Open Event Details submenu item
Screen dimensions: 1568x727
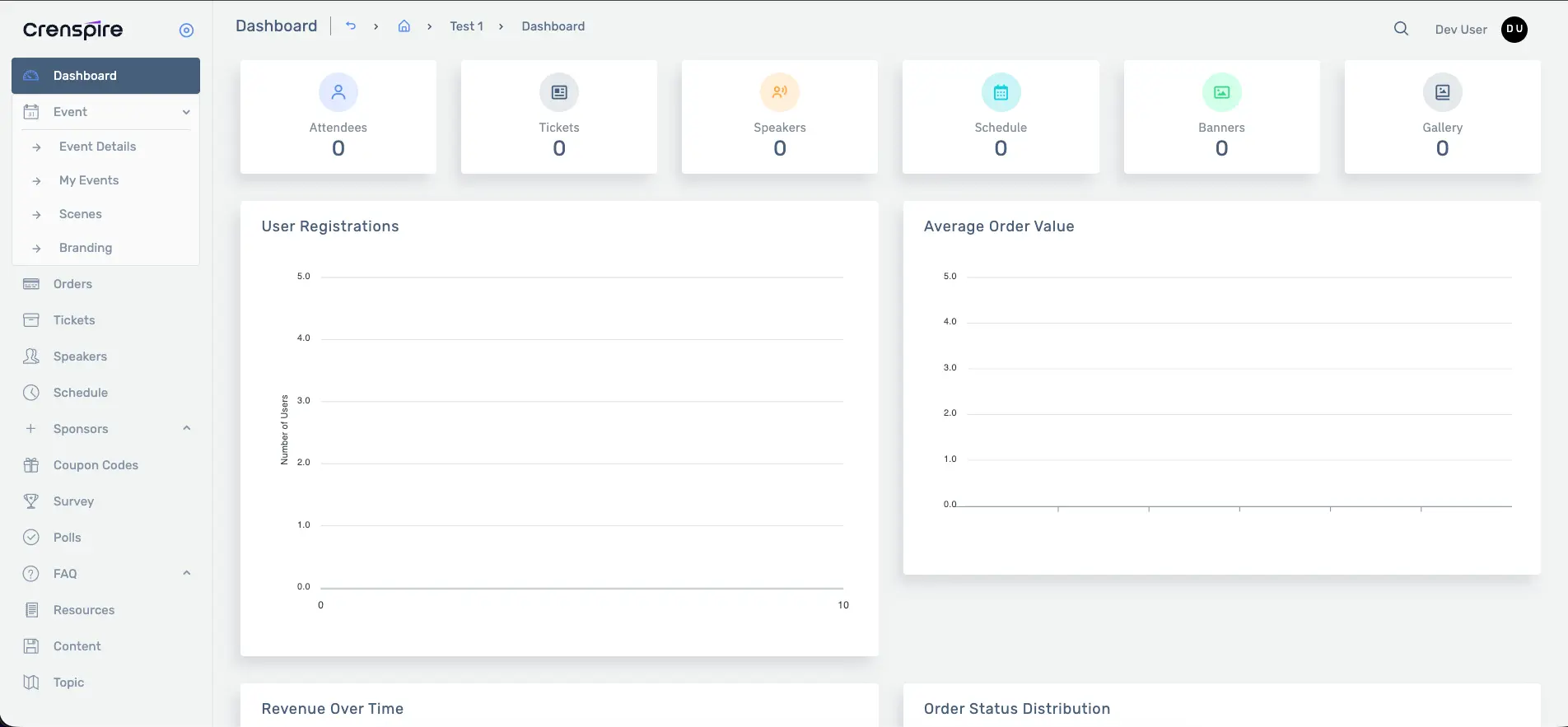coord(97,147)
